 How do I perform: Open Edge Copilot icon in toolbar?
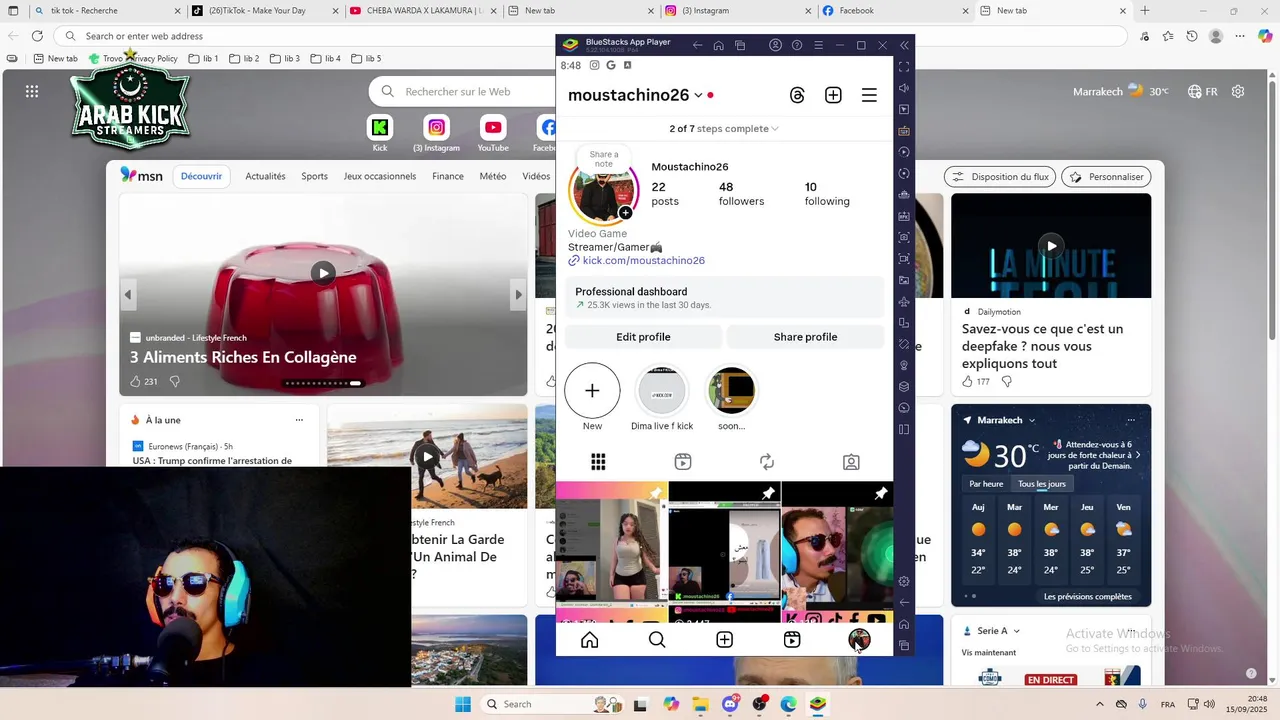tap(1265, 36)
